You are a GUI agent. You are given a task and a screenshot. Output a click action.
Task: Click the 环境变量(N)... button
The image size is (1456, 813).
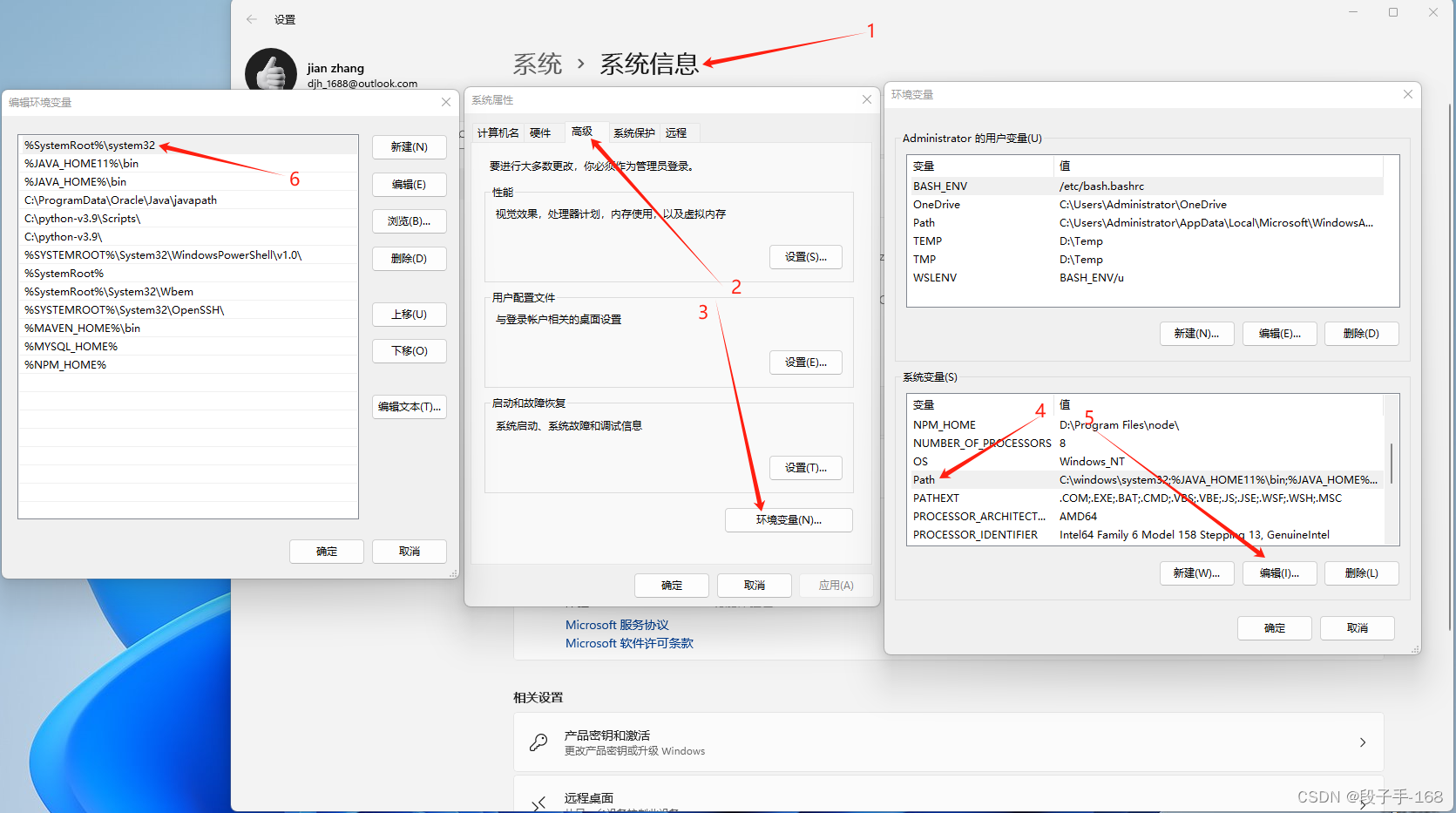789,520
